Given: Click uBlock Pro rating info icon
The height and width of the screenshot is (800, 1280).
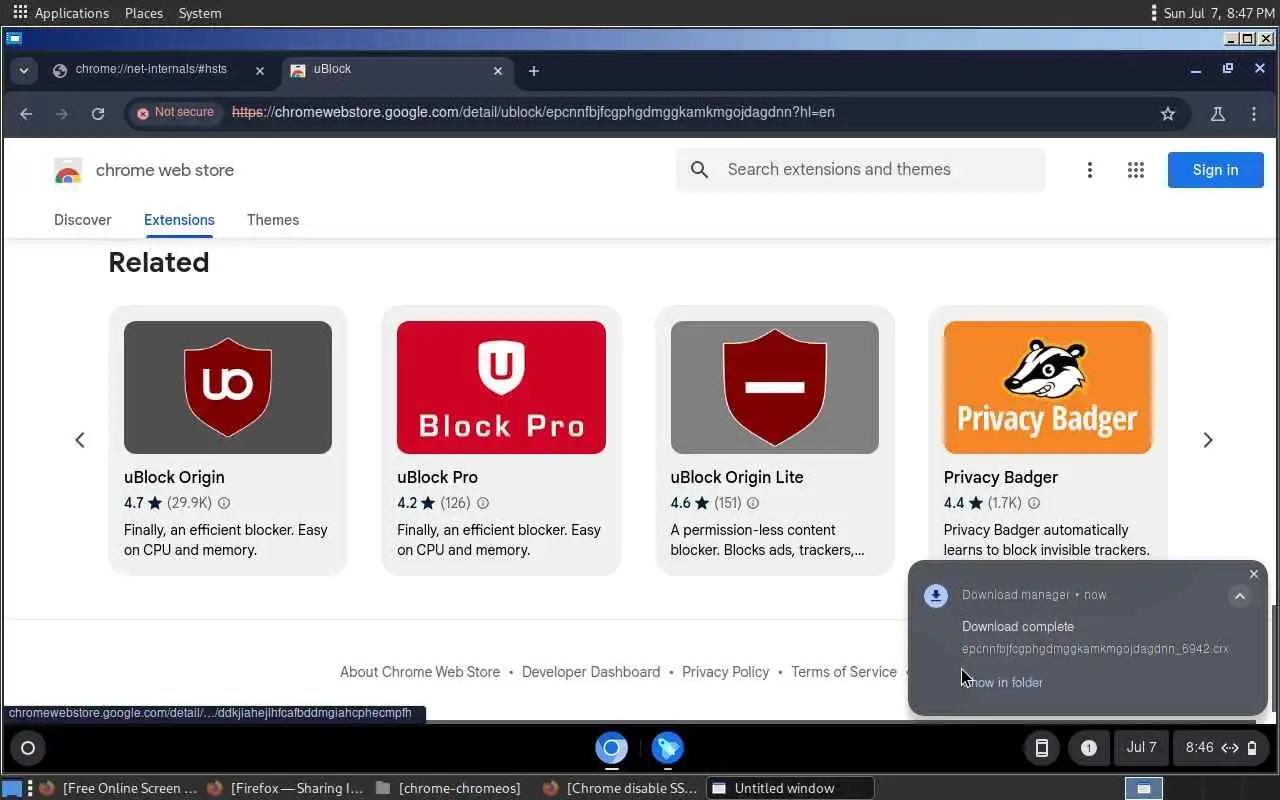Looking at the screenshot, I should (483, 503).
